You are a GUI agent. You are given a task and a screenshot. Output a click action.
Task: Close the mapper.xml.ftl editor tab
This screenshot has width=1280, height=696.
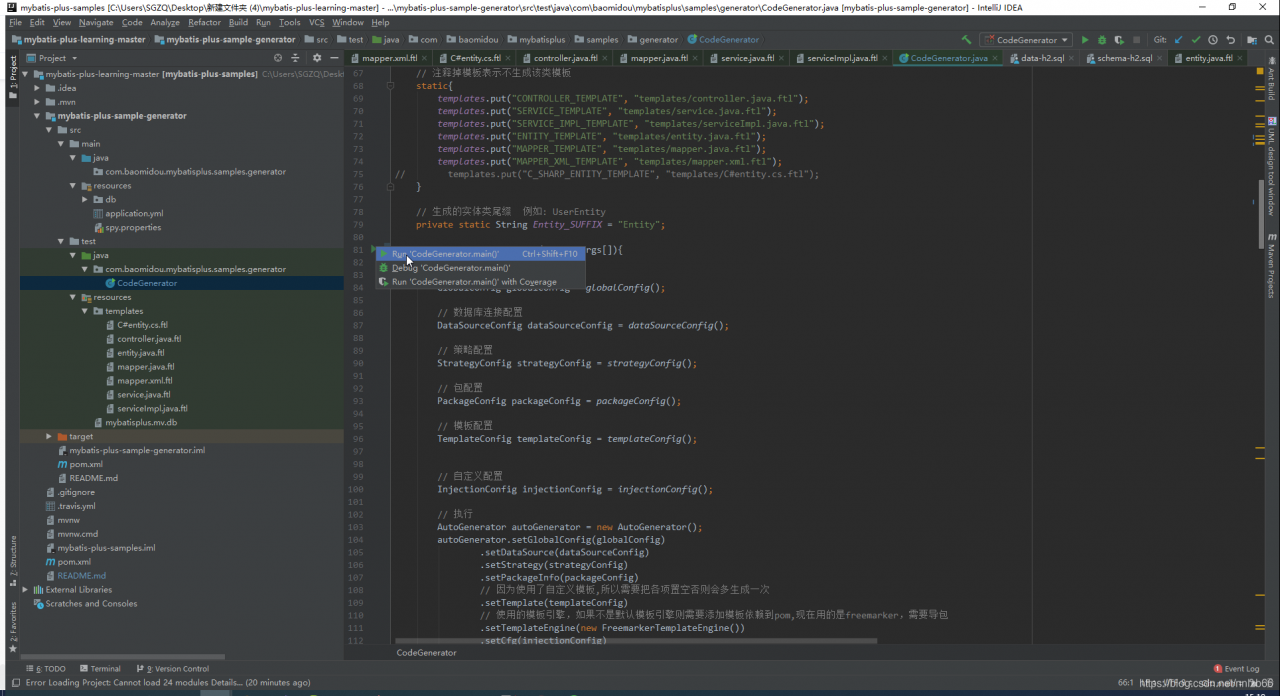point(425,58)
